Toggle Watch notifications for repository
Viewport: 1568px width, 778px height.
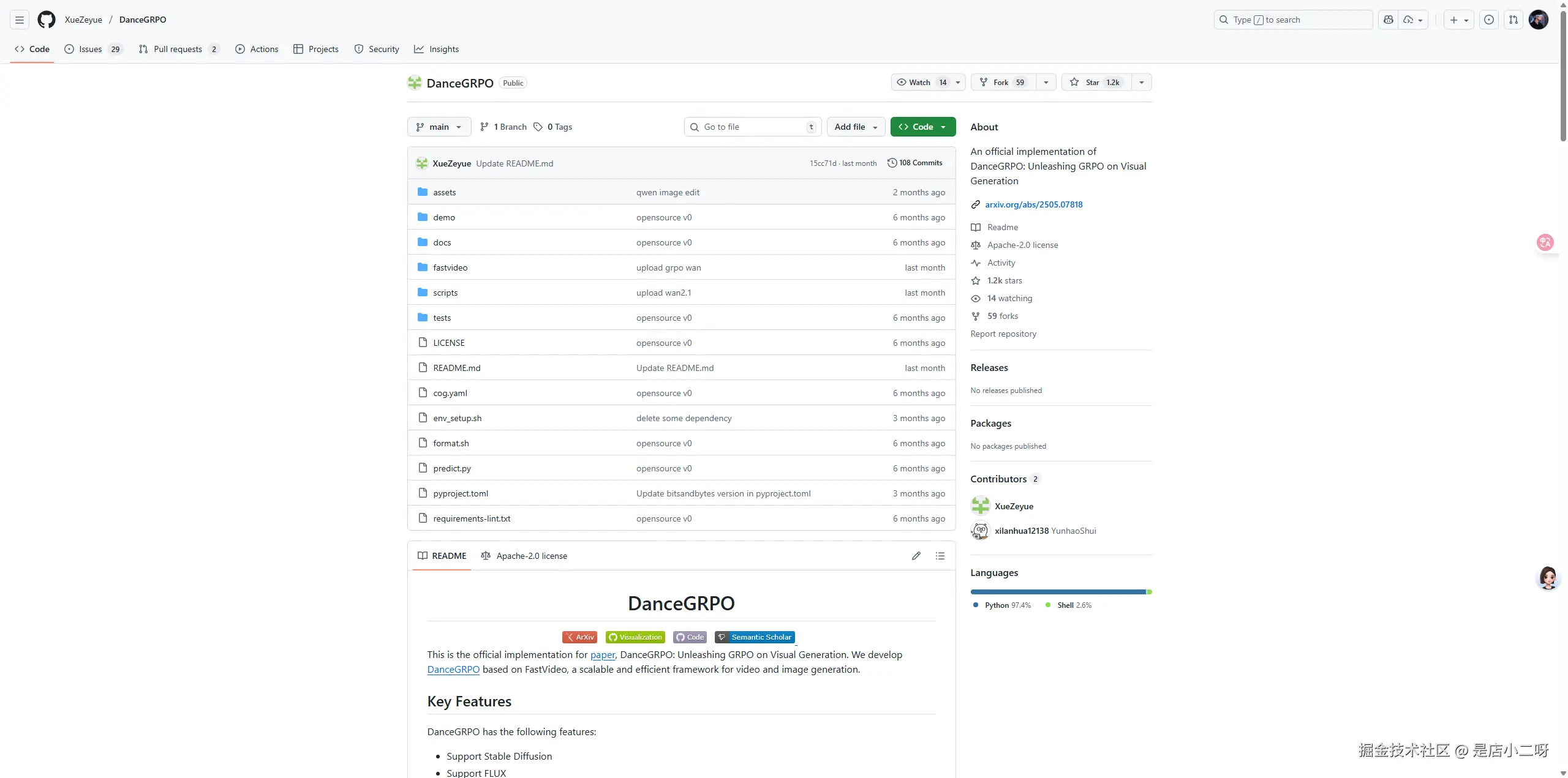click(920, 83)
